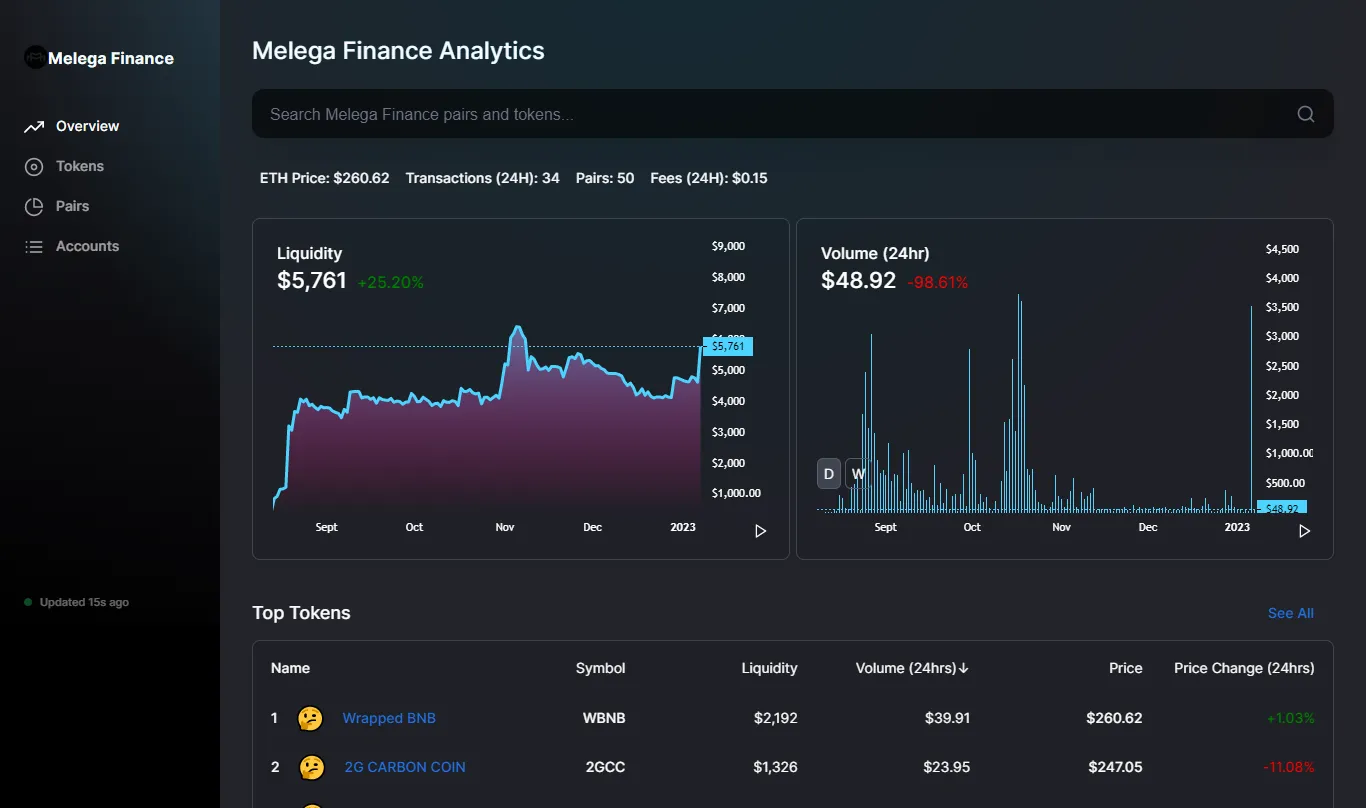Click the $48.92 volume price marker
The image size is (1366, 808).
pos(1282,508)
